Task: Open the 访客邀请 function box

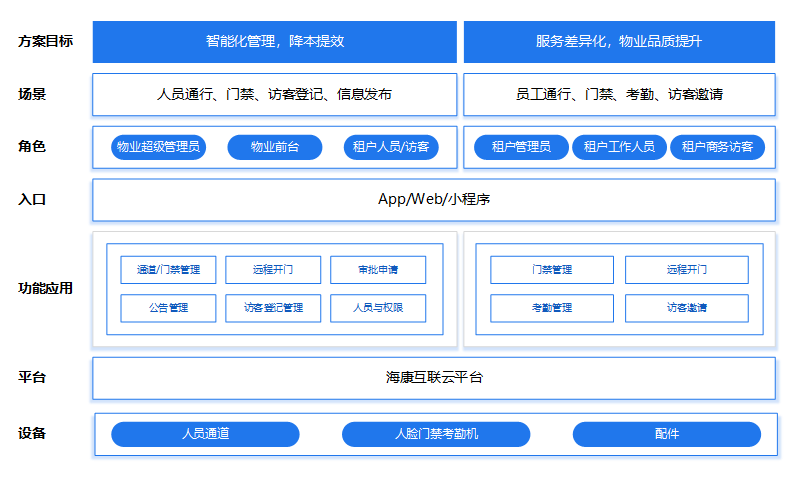Action: pyautogui.click(x=686, y=308)
